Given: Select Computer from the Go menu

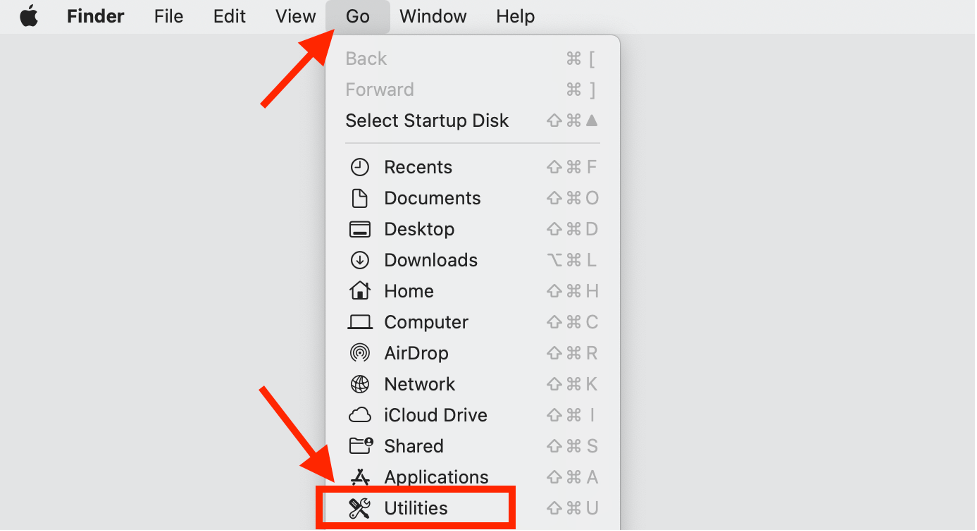Looking at the screenshot, I should tap(426, 322).
